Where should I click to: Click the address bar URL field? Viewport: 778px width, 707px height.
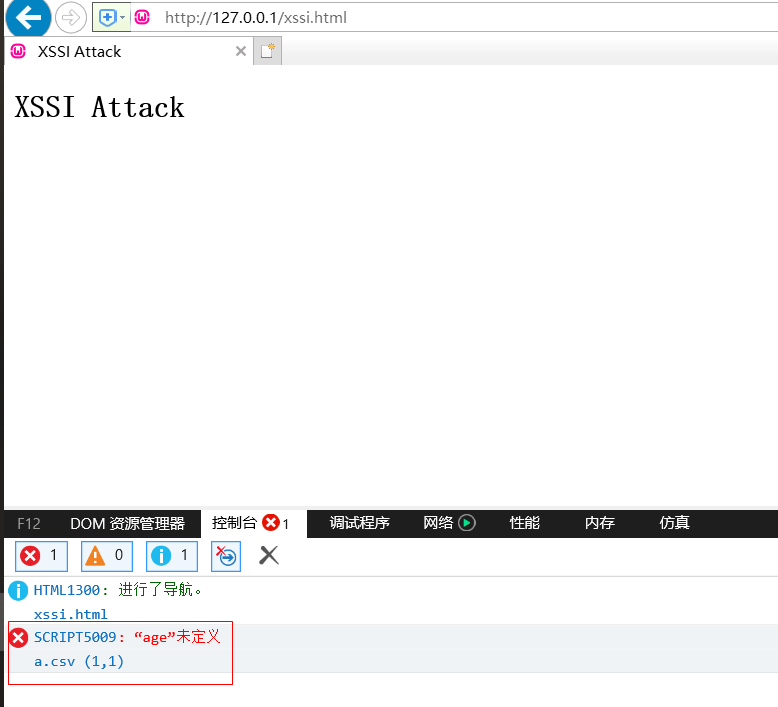click(x=400, y=17)
